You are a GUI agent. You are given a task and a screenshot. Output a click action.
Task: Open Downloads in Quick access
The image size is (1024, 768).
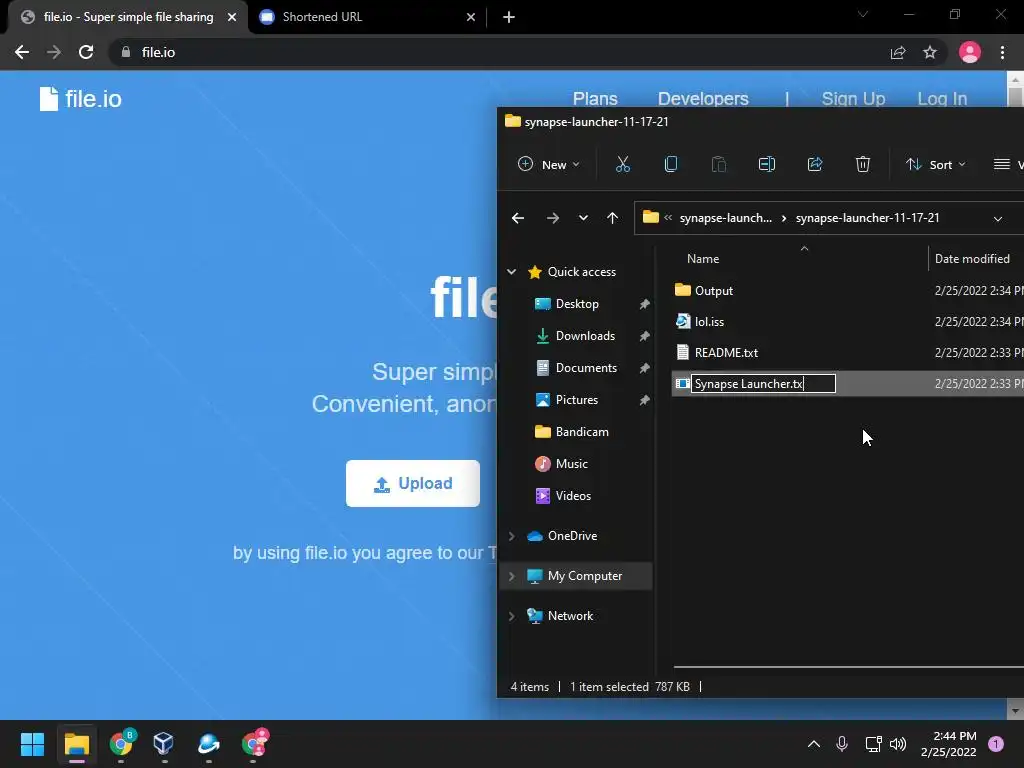(585, 336)
